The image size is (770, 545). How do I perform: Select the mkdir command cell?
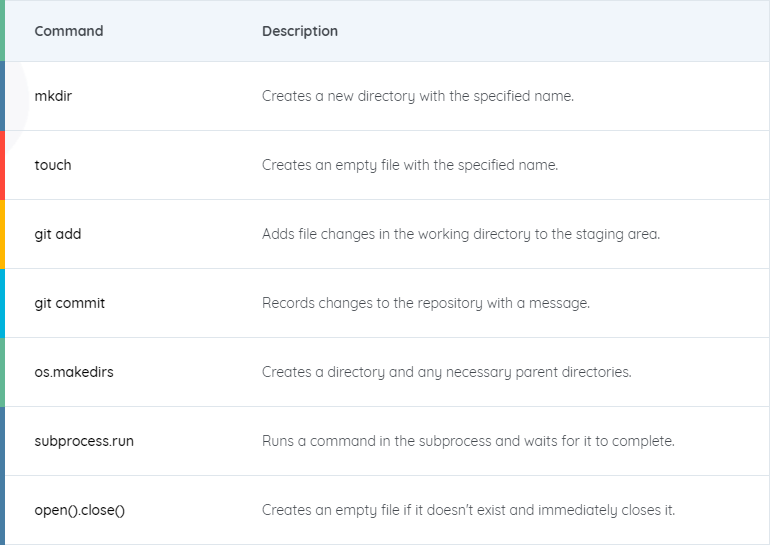[x=52, y=96]
